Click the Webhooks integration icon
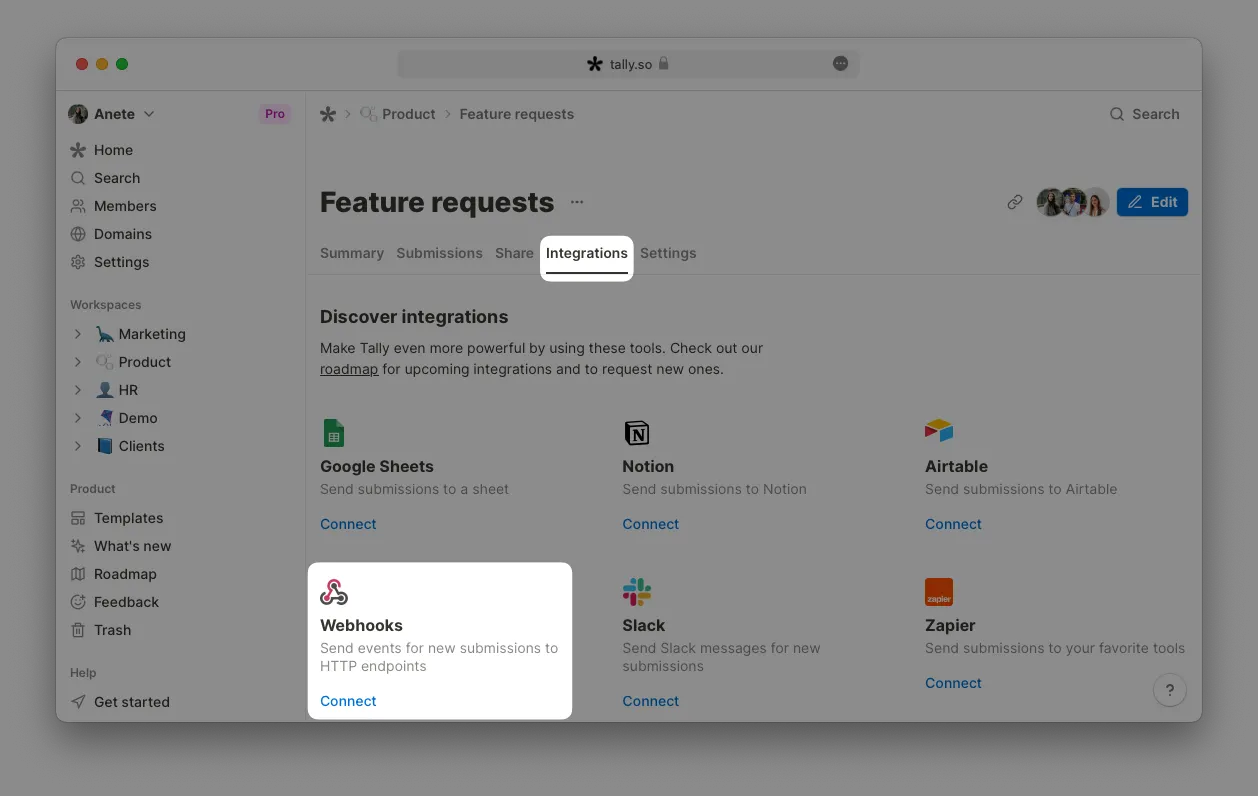The height and width of the screenshot is (796, 1258). click(333, 591)
